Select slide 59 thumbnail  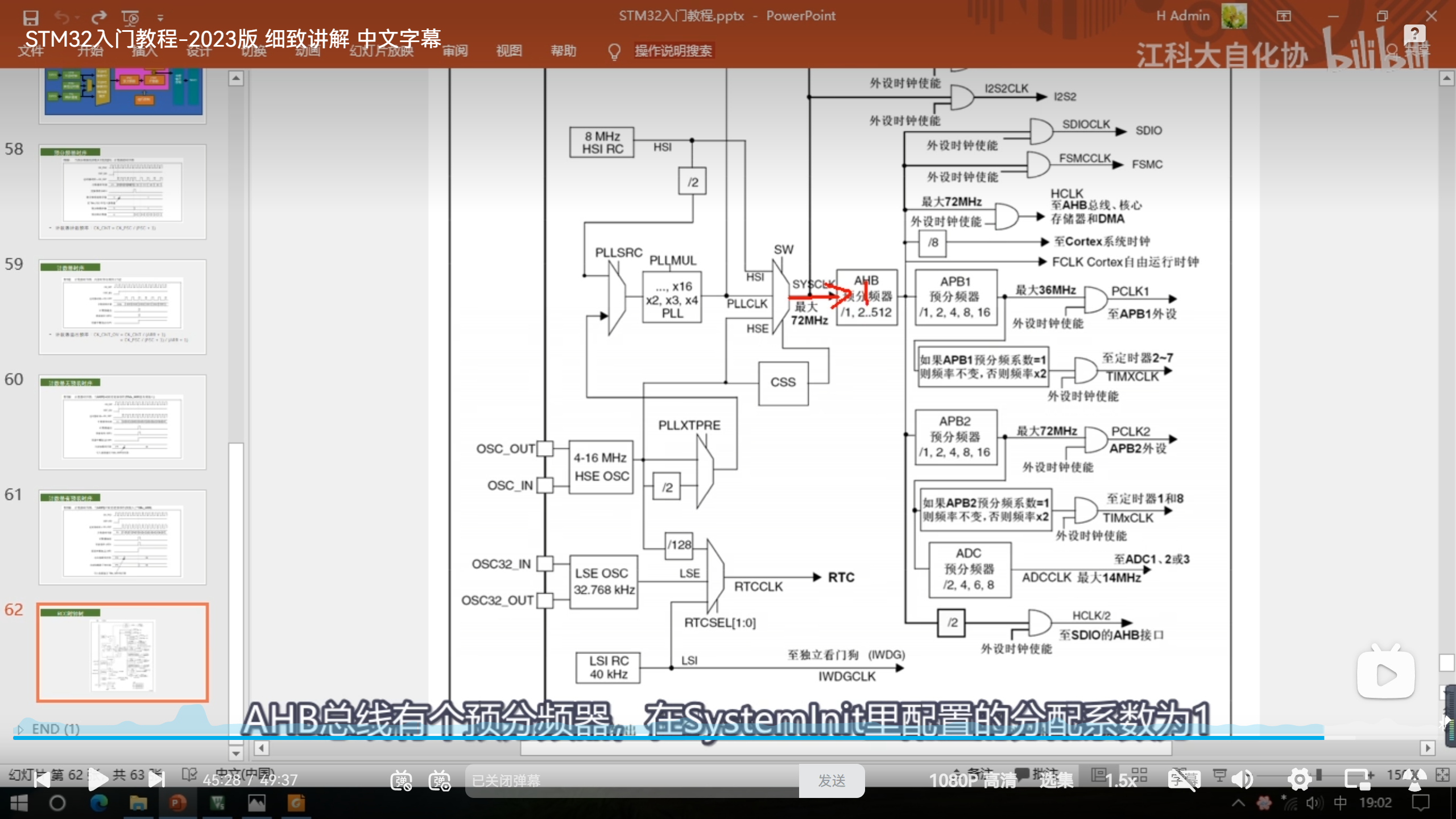point(122,307)
